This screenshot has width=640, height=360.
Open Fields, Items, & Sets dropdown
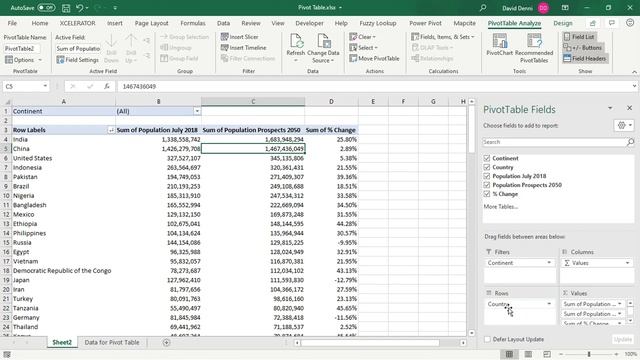(x=443, y=37)
